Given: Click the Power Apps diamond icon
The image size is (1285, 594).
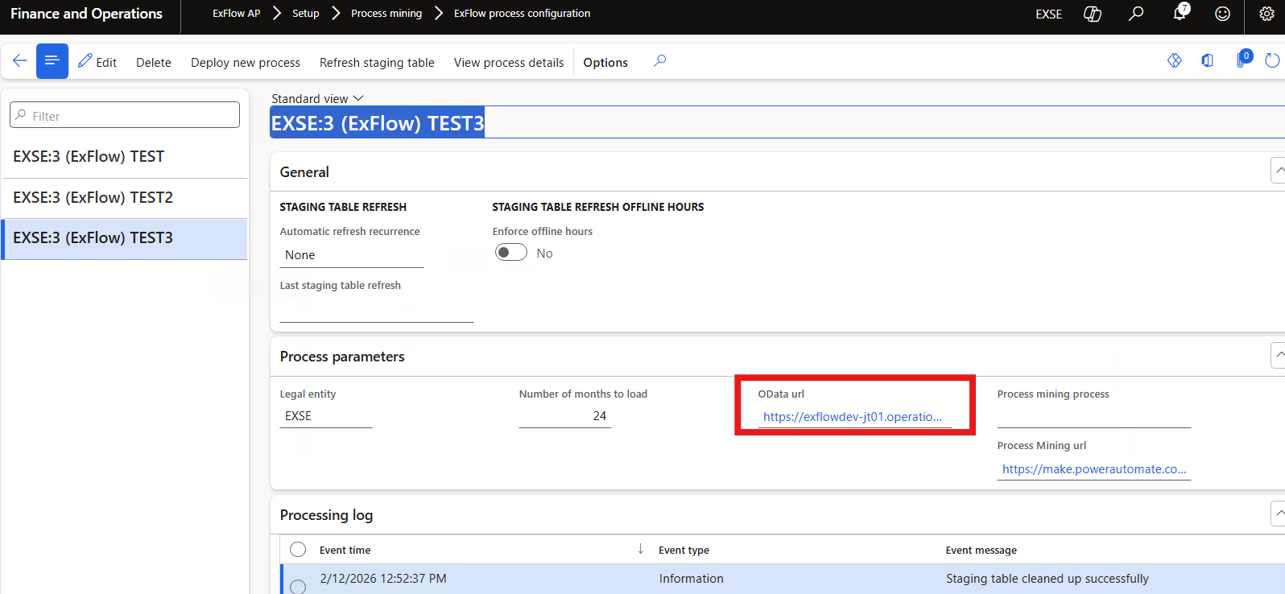Looking at the screenshot, I should (x=1175, y=61).
